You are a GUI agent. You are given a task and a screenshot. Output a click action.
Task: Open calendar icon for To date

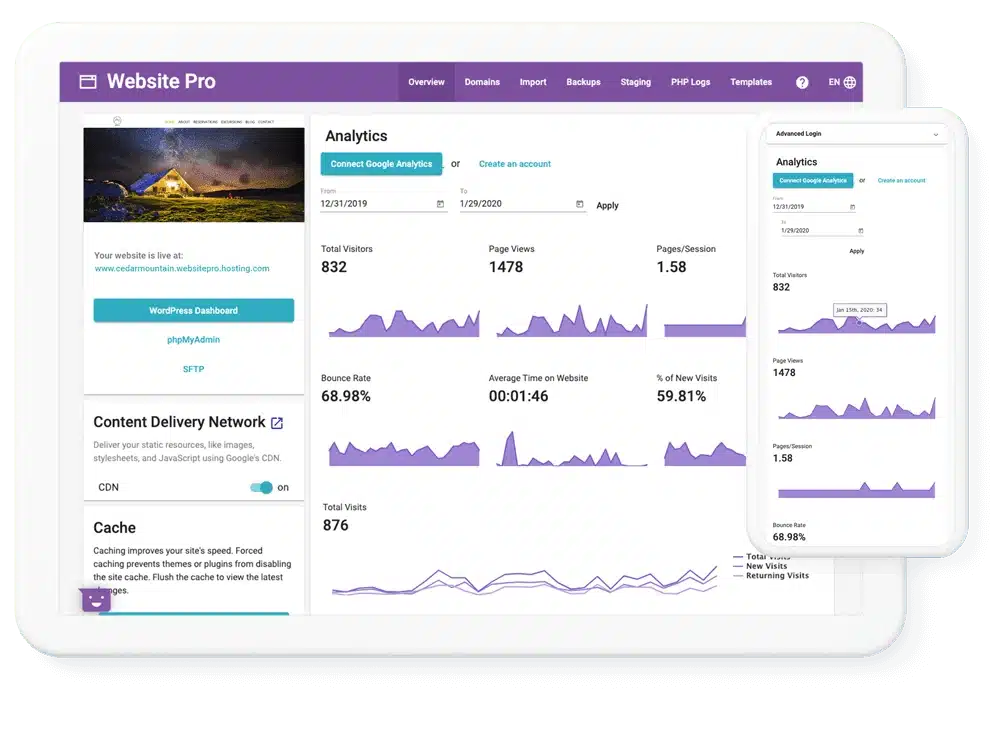click(580, 204)
